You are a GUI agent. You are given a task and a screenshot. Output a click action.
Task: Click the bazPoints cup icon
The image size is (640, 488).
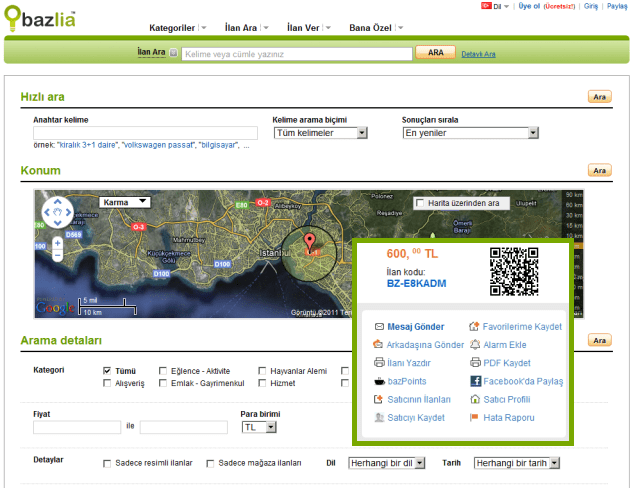click(379, 381)
